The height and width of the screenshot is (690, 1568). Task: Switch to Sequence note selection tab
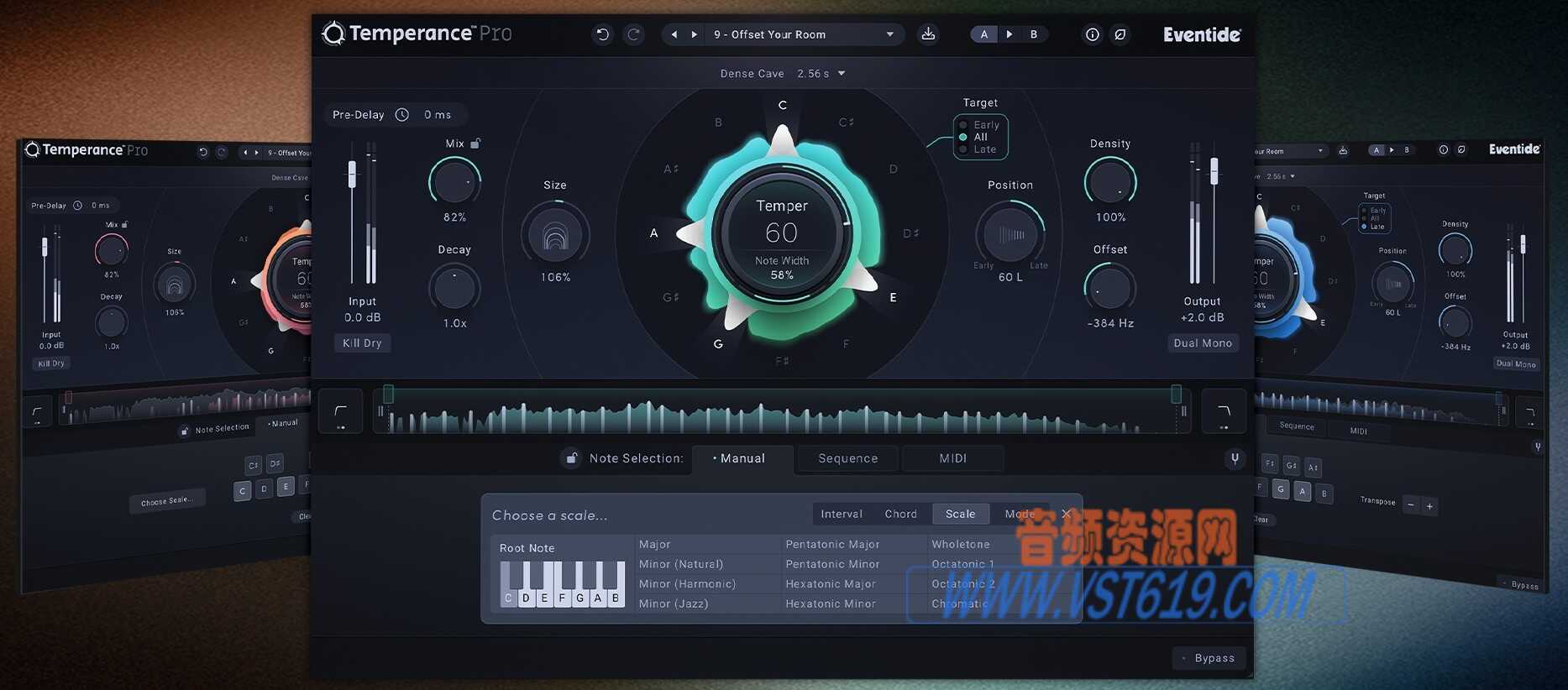tap(847, 458)
